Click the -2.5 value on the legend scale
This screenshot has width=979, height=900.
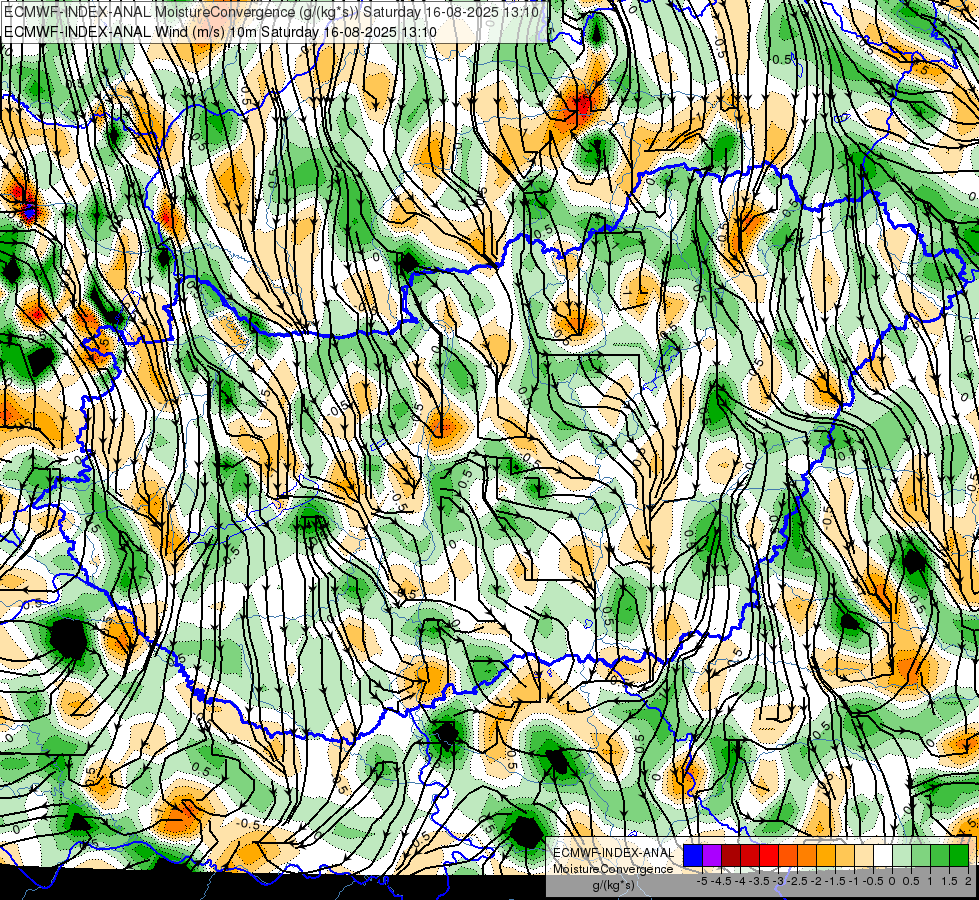797,881
